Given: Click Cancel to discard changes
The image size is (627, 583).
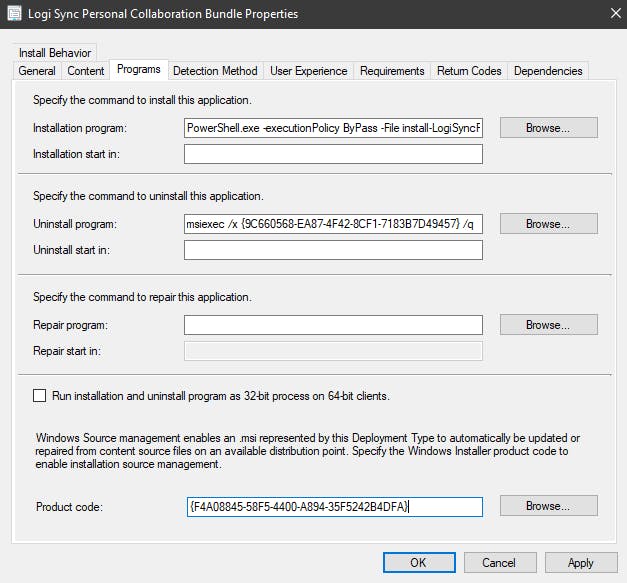Looking at the screenshot, I should pos(500,563).
